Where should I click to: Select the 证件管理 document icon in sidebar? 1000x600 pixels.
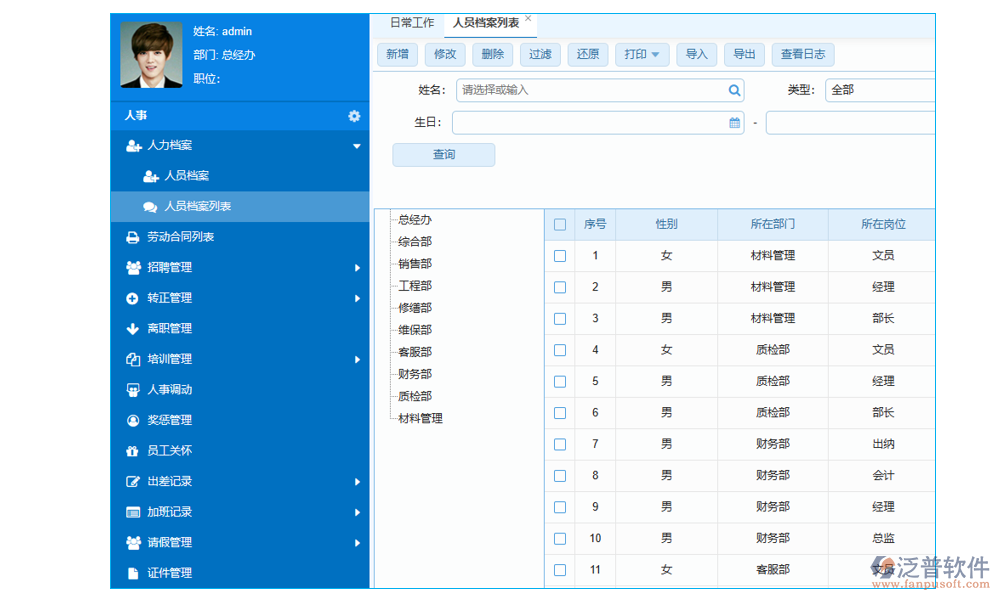point(131,573)
